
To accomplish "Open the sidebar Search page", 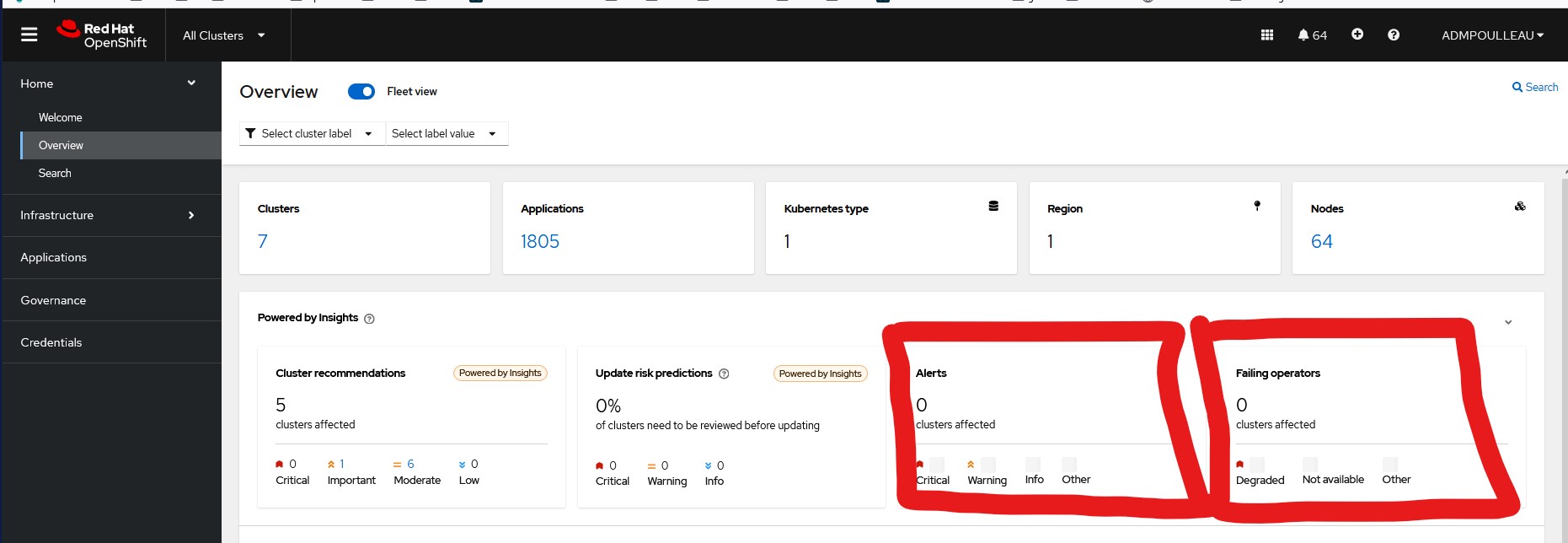I will click(55, 173).
